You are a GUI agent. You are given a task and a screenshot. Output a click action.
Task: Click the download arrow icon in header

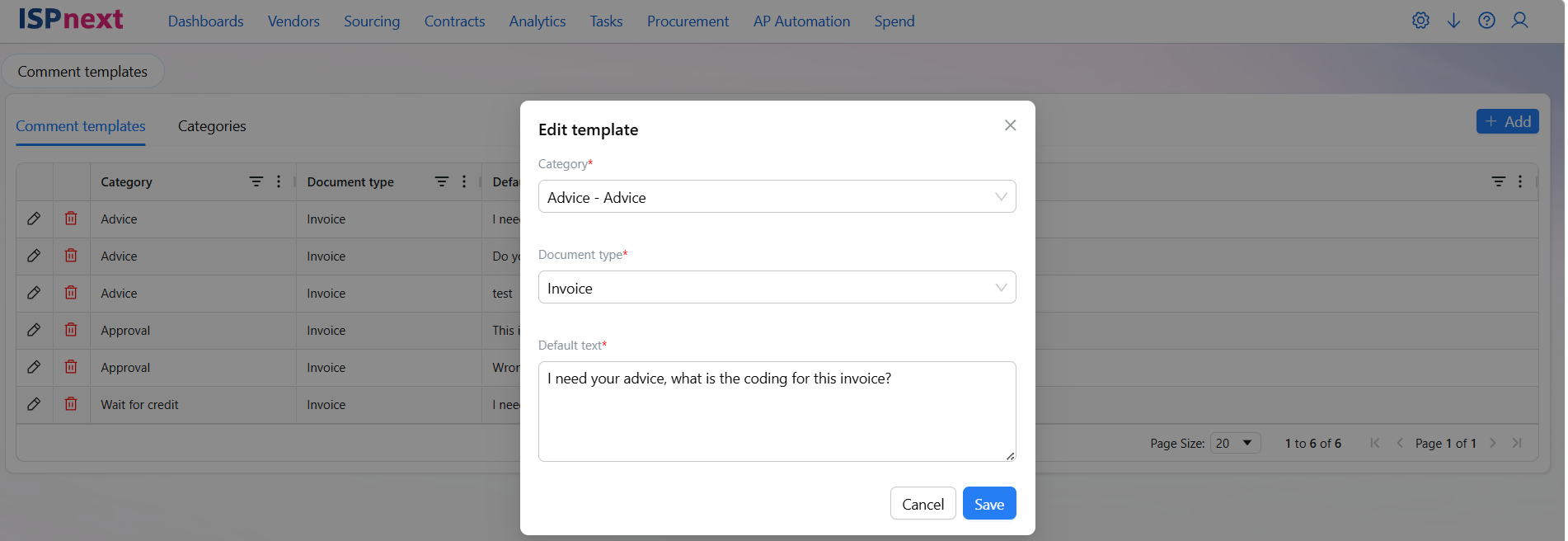point(1453,21)
